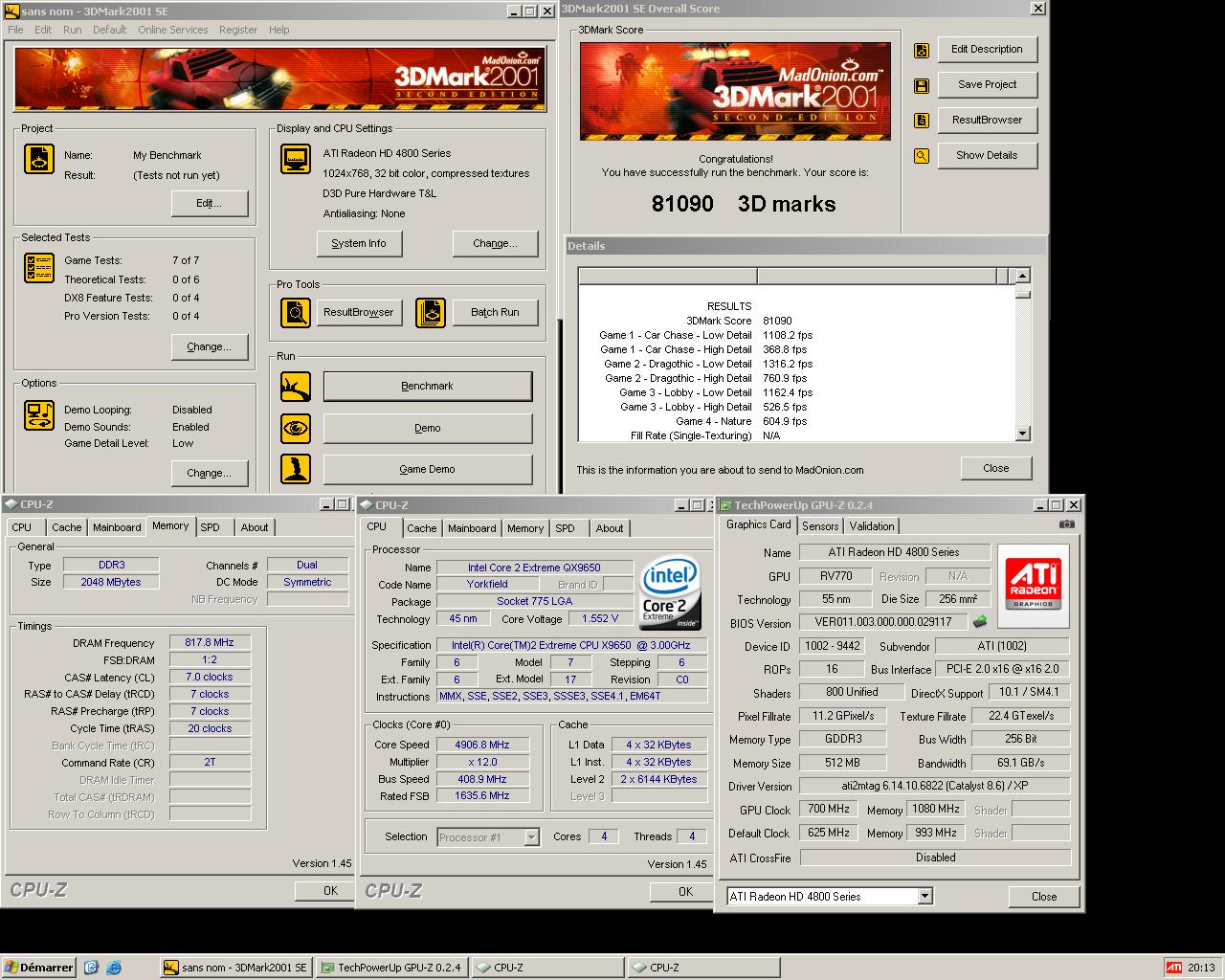Screen dimensions: 1225x980
Task: Open the Démarrer start button
Action: [x=39, y=968]
